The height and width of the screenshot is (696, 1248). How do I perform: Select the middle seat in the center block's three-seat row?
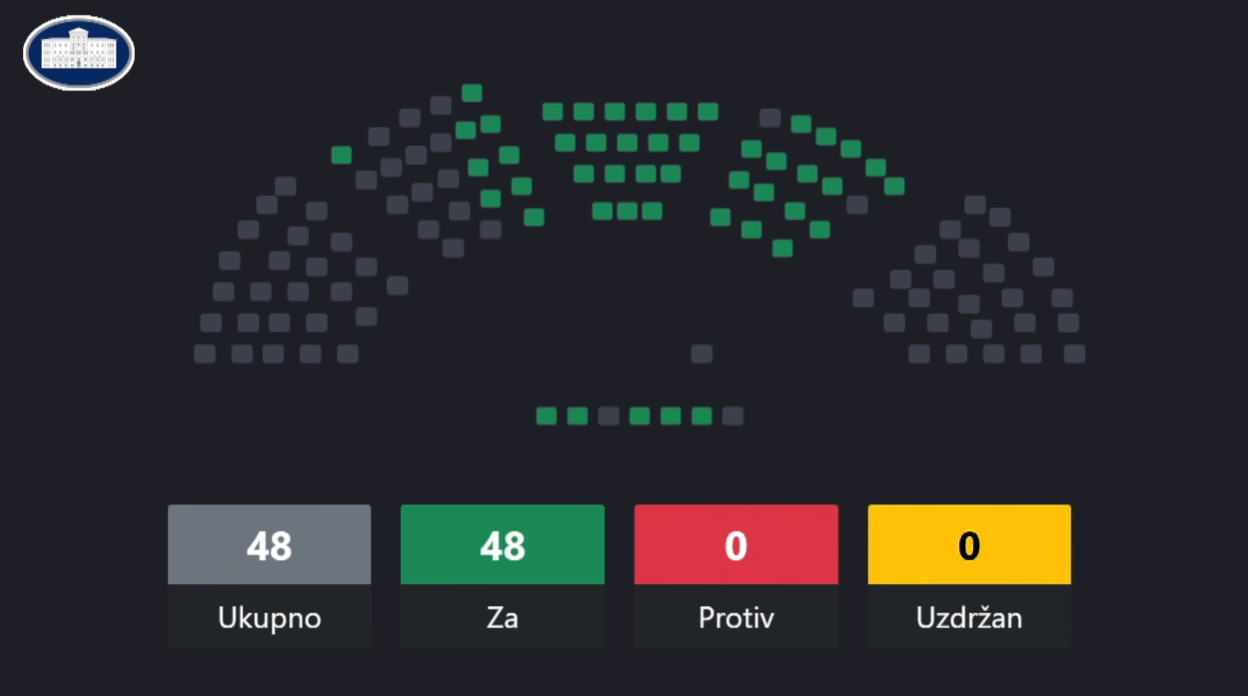click(627, 211)
